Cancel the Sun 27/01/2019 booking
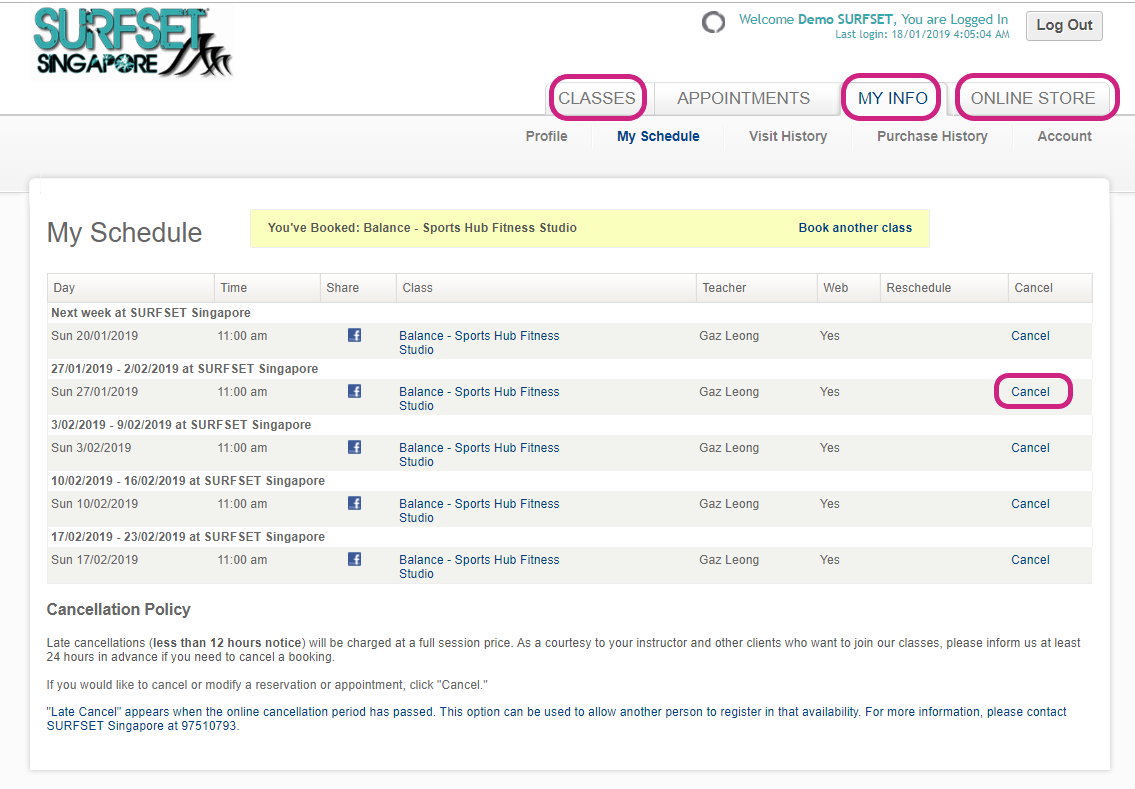1135x789 pixels. click(x=1030, y=392)
